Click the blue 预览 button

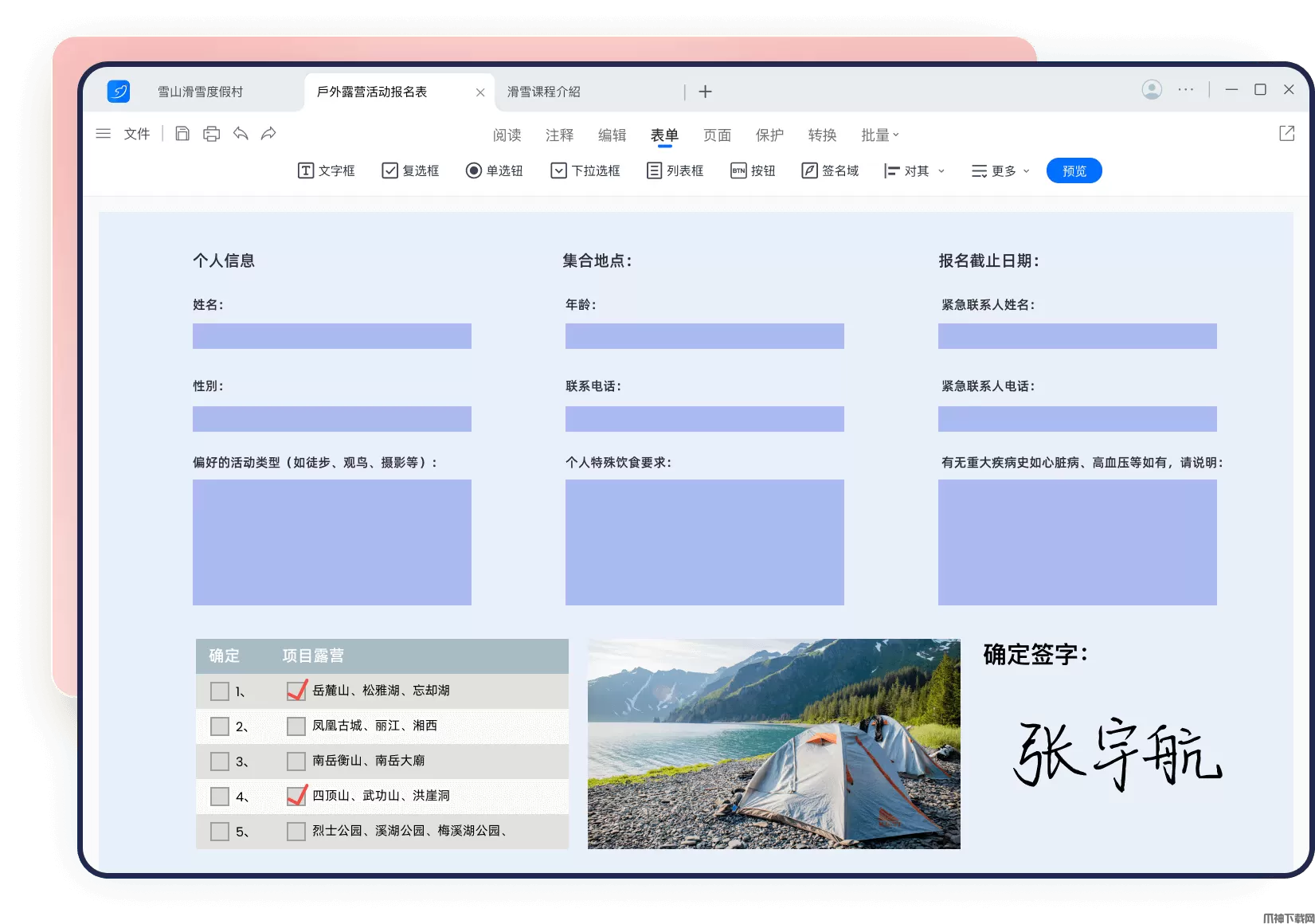pos(1074,170)
